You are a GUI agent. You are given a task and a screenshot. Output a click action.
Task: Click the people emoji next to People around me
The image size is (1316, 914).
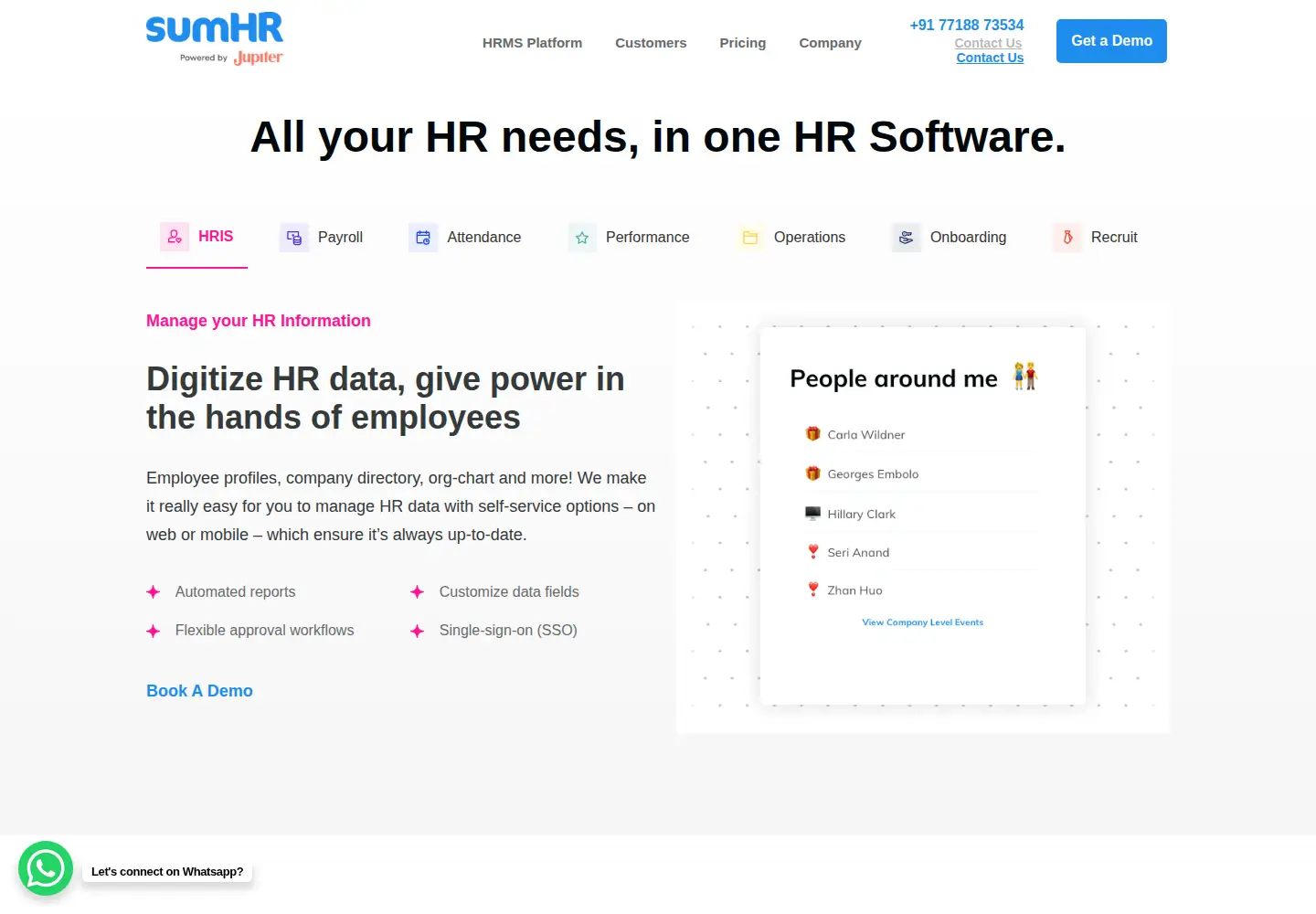pos(1025,376)
